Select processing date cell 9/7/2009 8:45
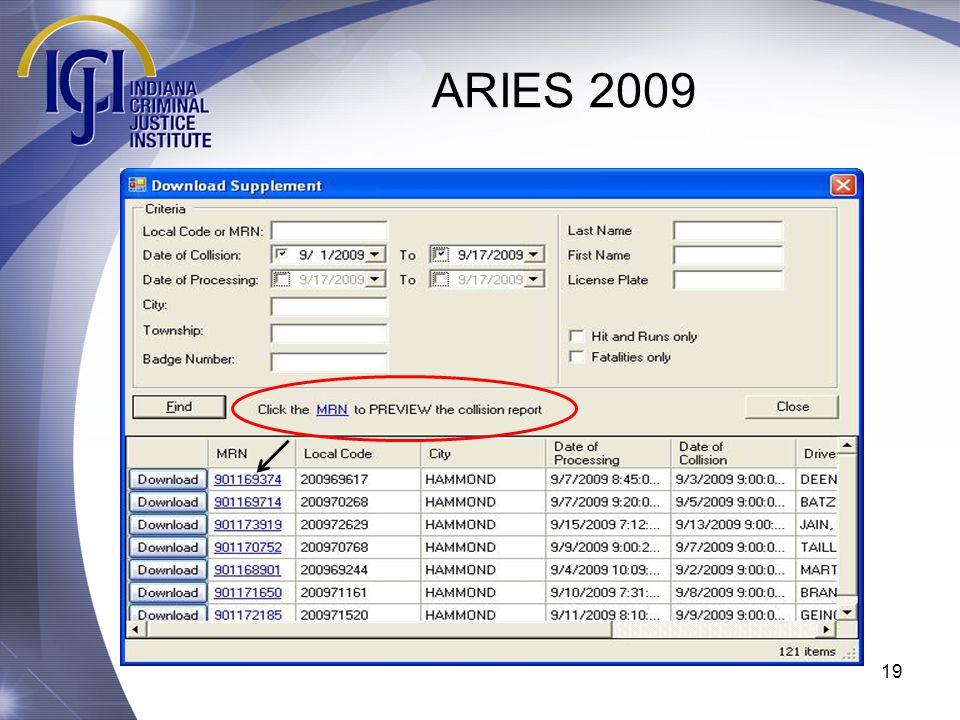960x720 pixels. click(x=608, y=479)
